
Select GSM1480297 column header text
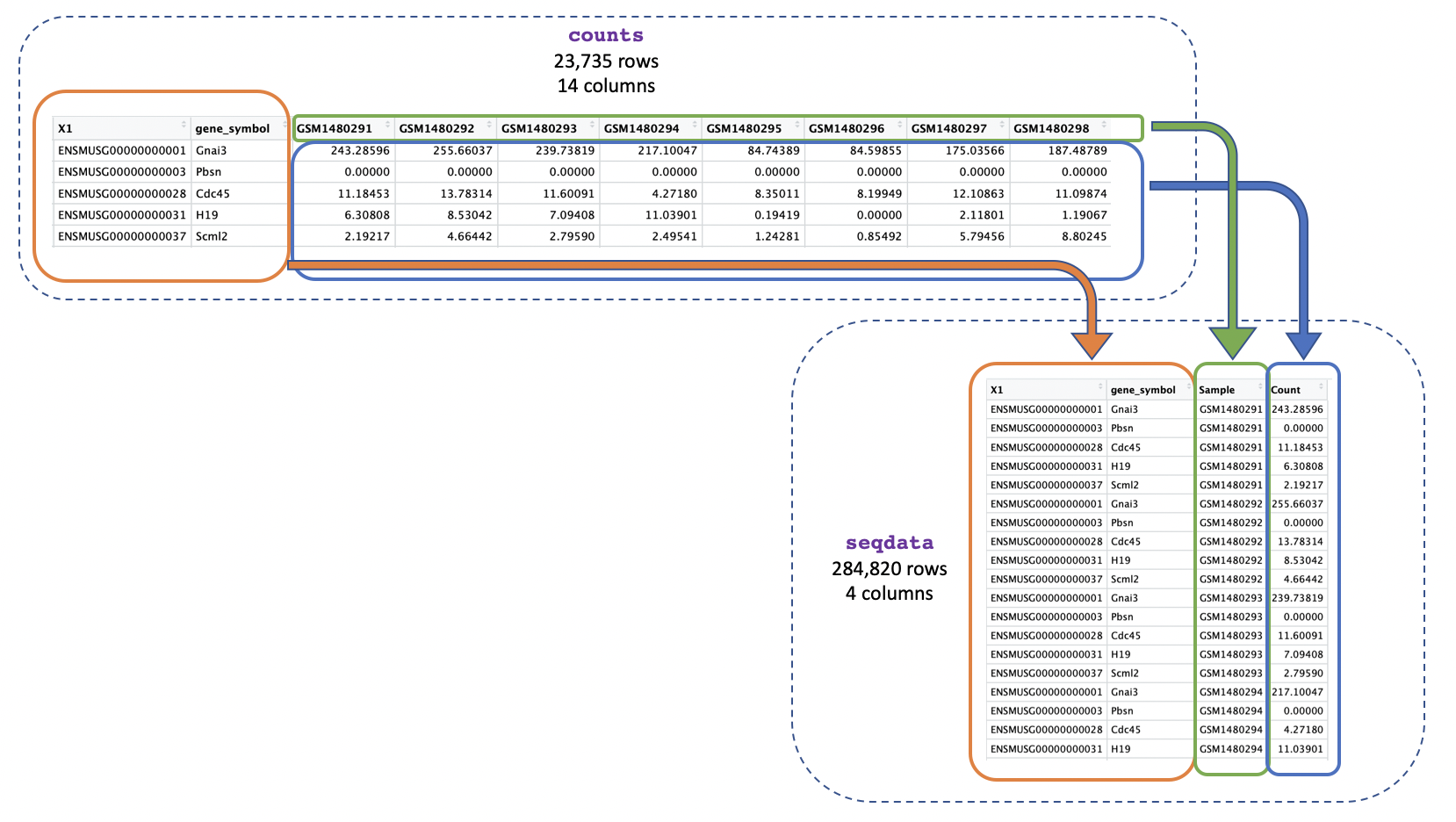click(948, 129)
